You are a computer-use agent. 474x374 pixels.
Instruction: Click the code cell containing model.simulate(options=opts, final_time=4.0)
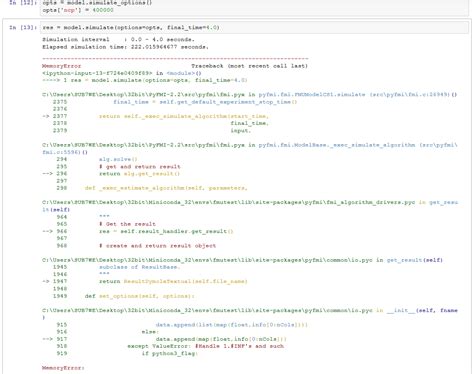coord(255,28)
